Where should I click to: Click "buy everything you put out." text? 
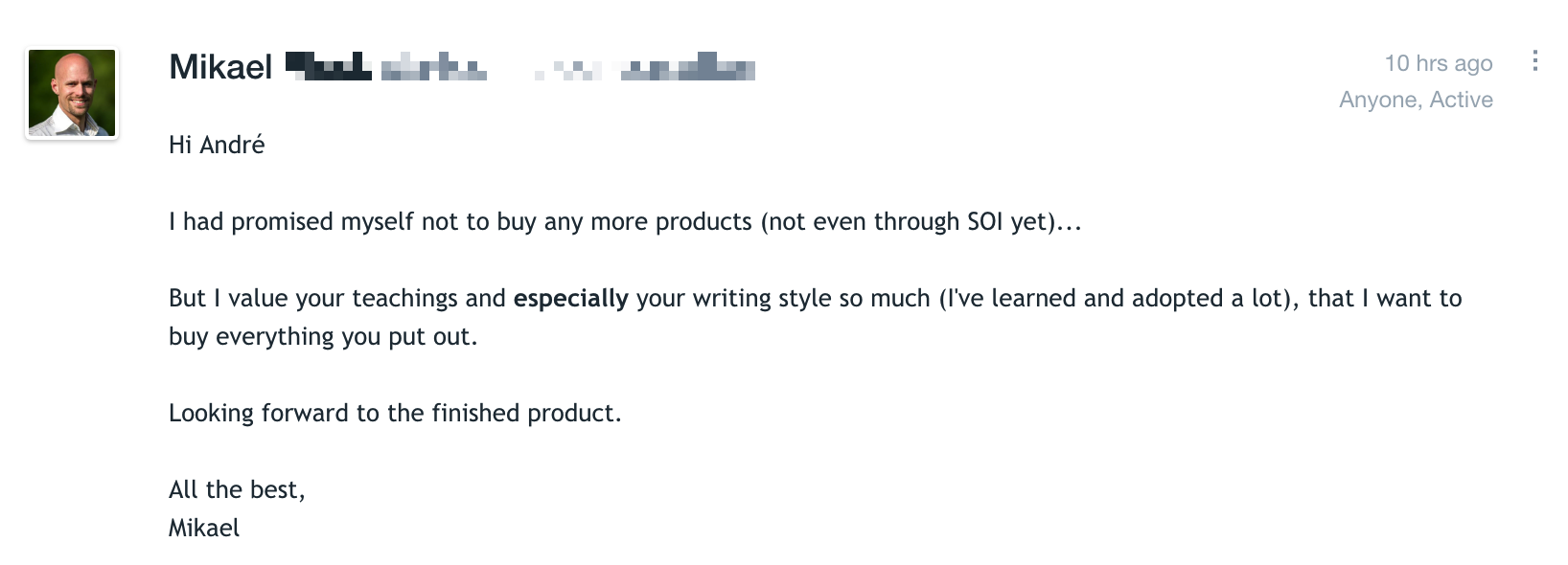pos(323,337)
